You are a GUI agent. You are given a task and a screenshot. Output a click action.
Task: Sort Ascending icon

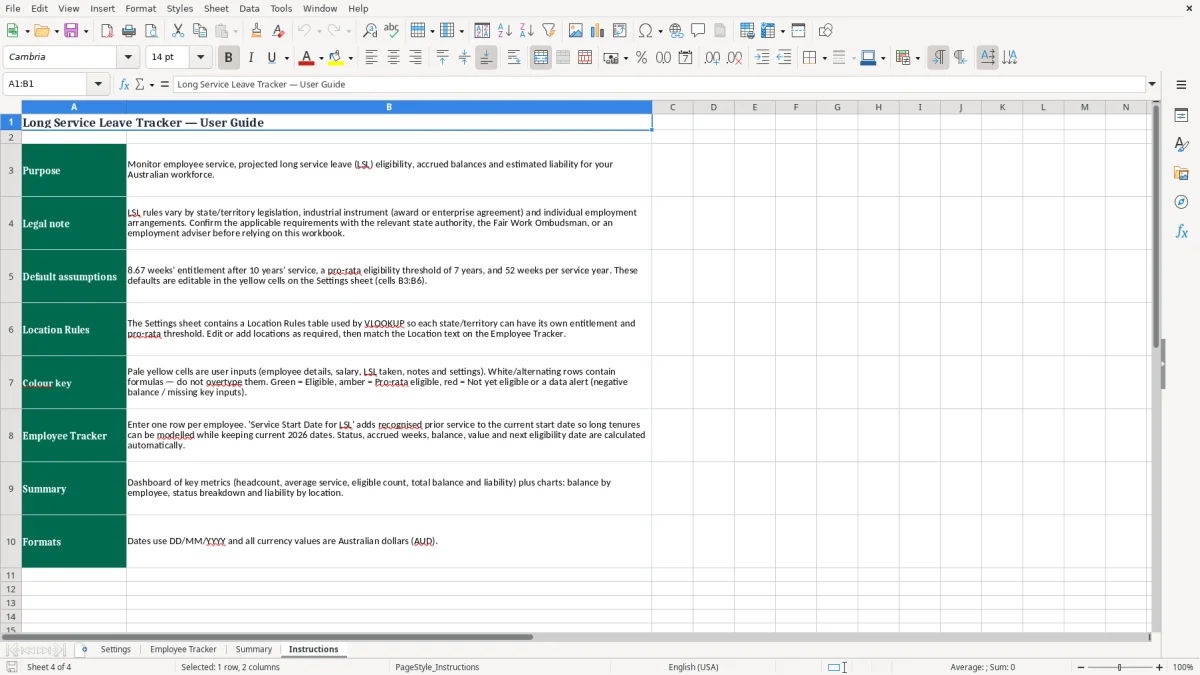(504, 31)
